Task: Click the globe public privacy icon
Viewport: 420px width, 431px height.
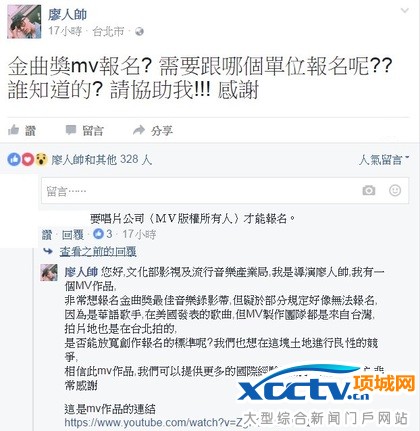Action: tap(139, 32)
